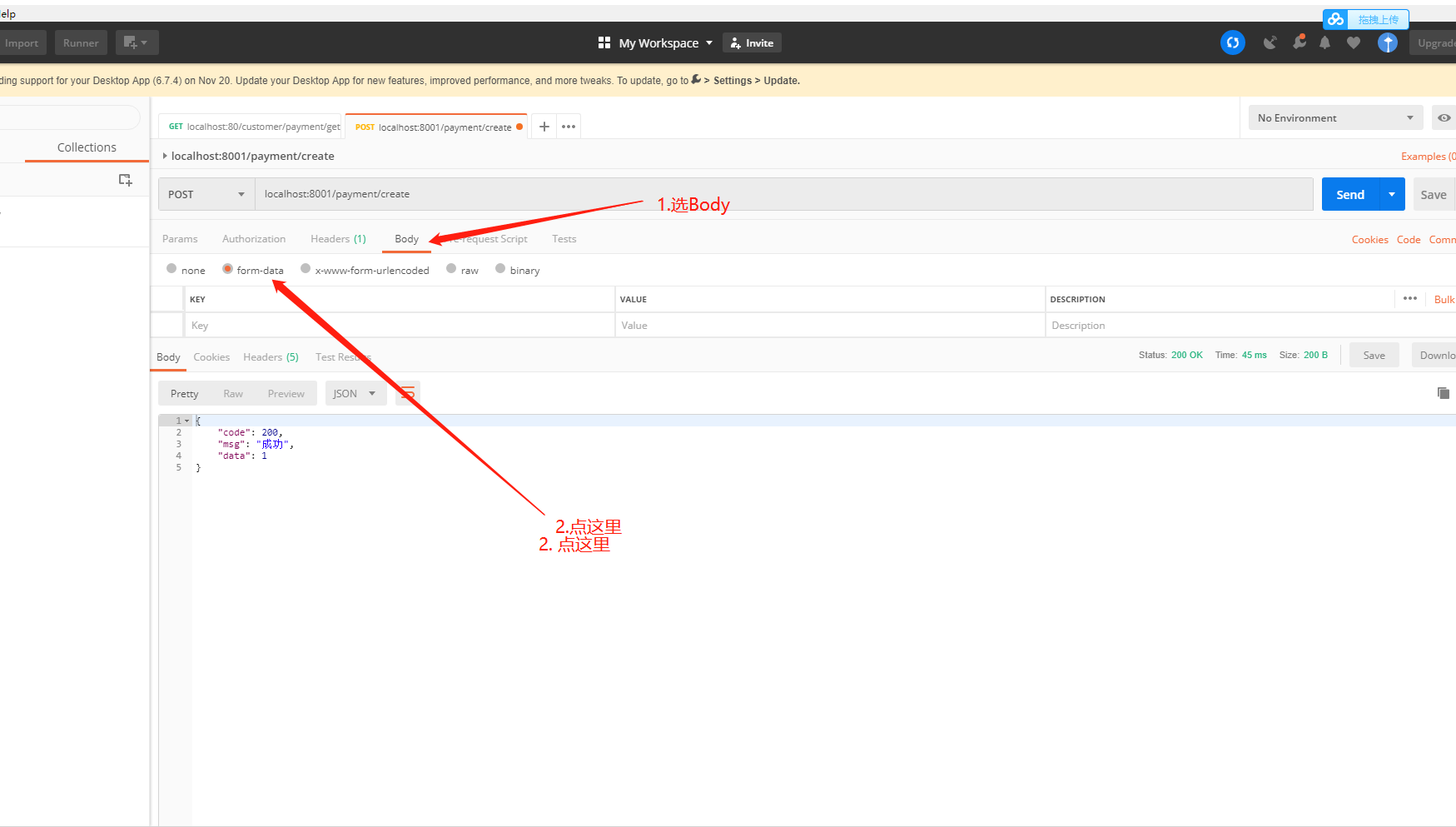Click the response Save button

[x=1374, y=355]
